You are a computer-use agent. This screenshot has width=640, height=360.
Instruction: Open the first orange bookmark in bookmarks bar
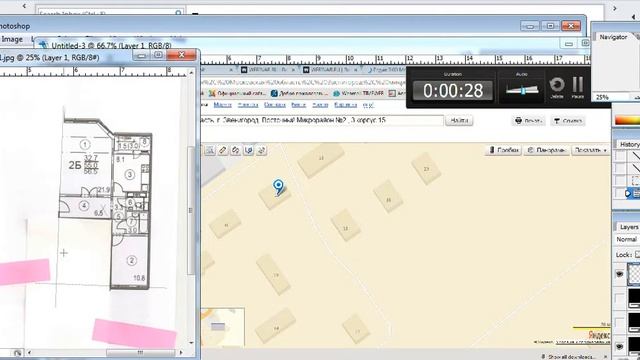point(237,93)
